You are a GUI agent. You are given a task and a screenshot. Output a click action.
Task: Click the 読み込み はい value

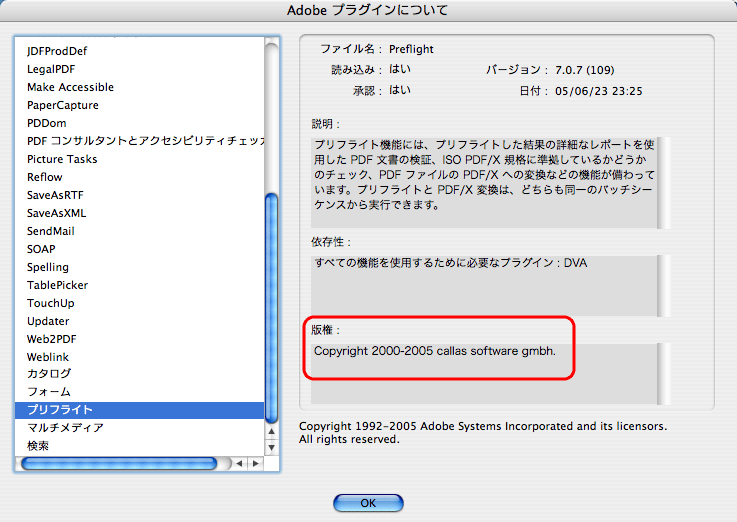click(x=400, y=70)
